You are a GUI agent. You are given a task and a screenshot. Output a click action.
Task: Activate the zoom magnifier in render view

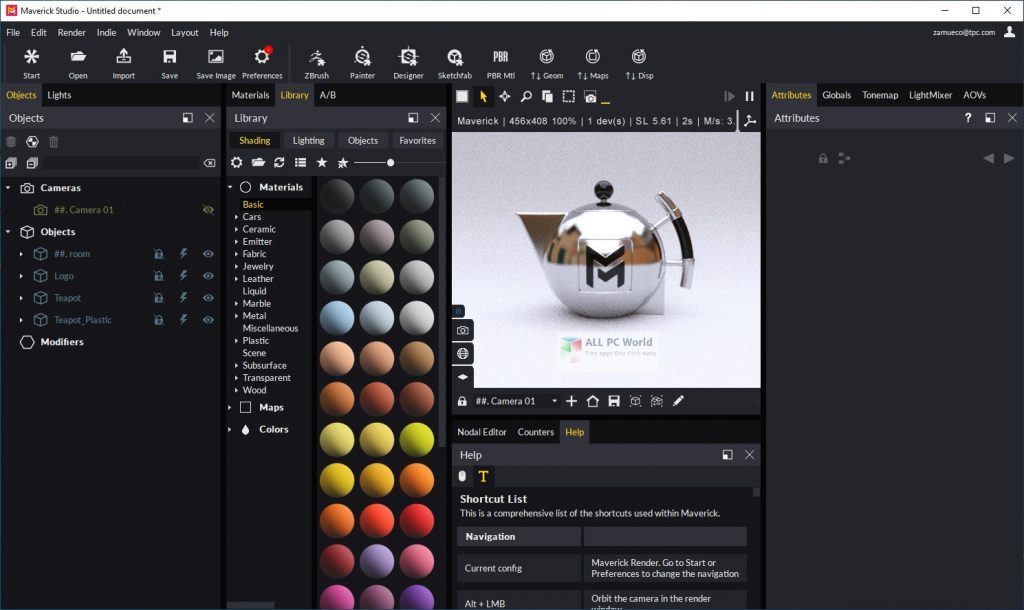(525, 95)
